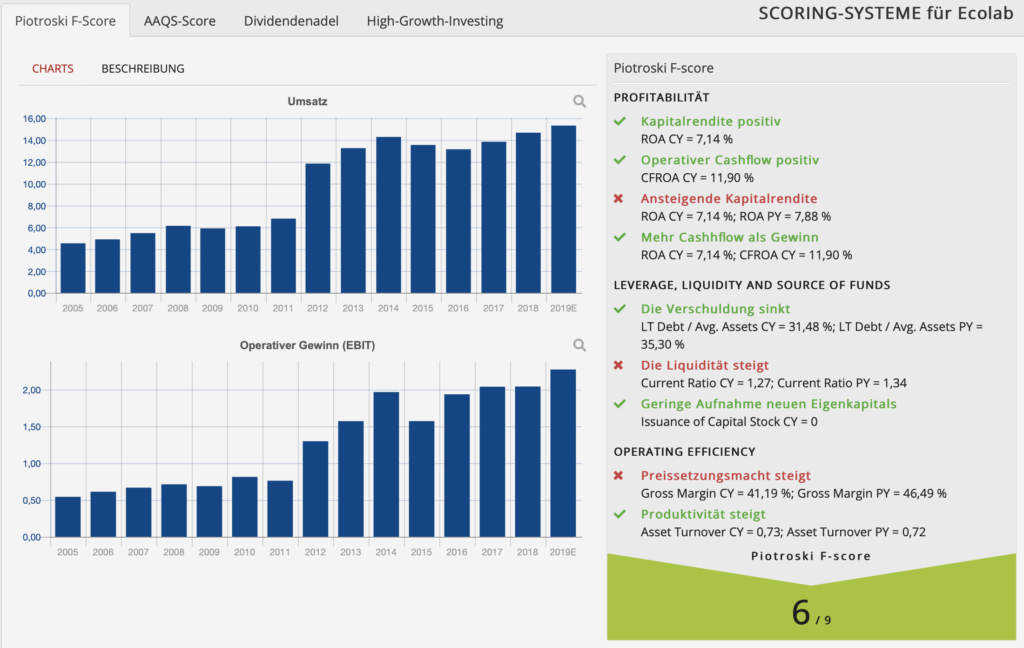The image size is (1024, 648).
Task: Click the 'Piotroski F-score' panel title
Action: (x=664, y=68)
